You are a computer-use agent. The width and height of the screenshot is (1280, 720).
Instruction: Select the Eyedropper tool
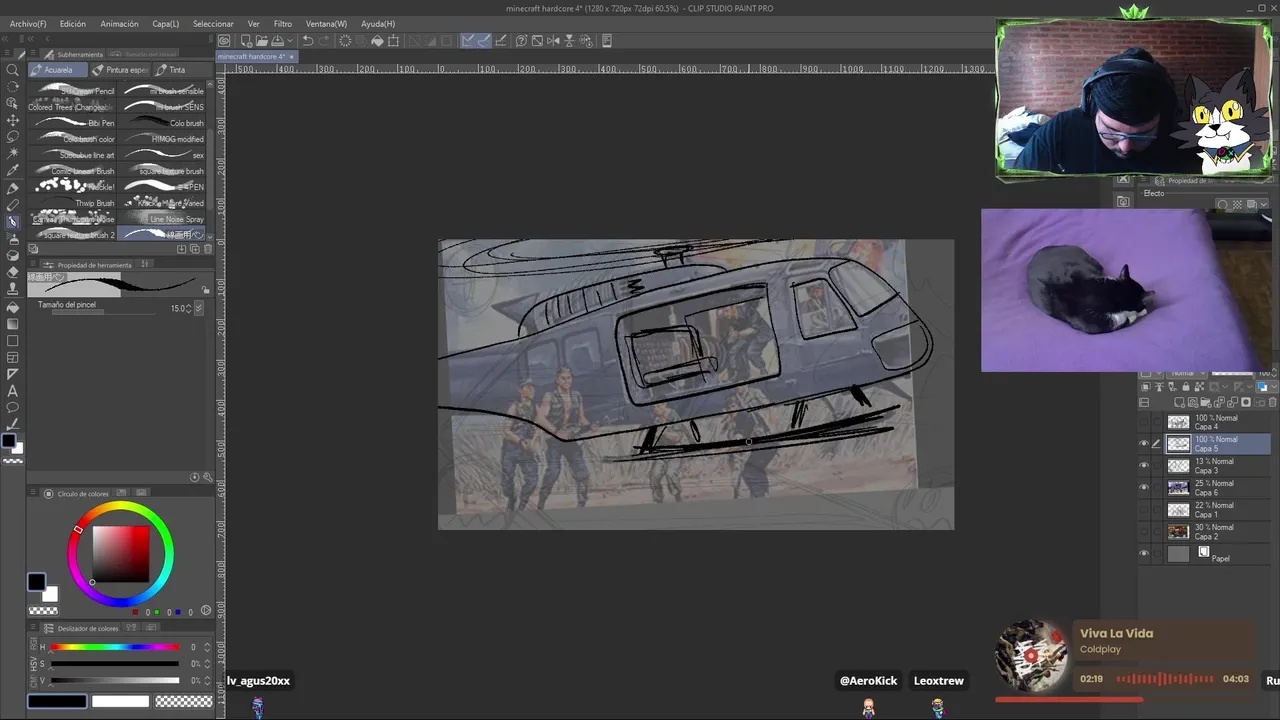coord(13,171)
